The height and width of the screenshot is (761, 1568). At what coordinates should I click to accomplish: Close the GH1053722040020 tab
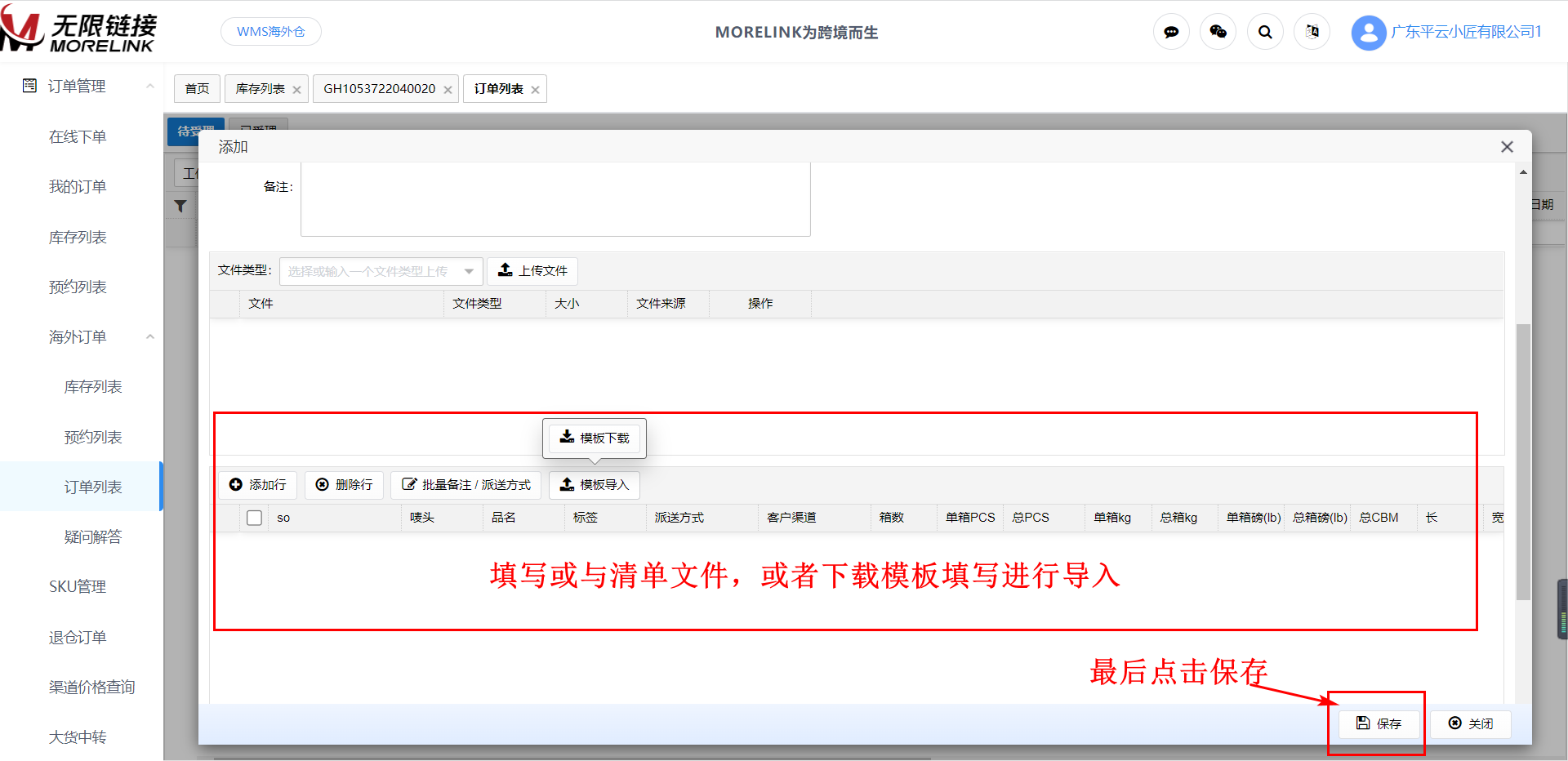coord(448,90)
